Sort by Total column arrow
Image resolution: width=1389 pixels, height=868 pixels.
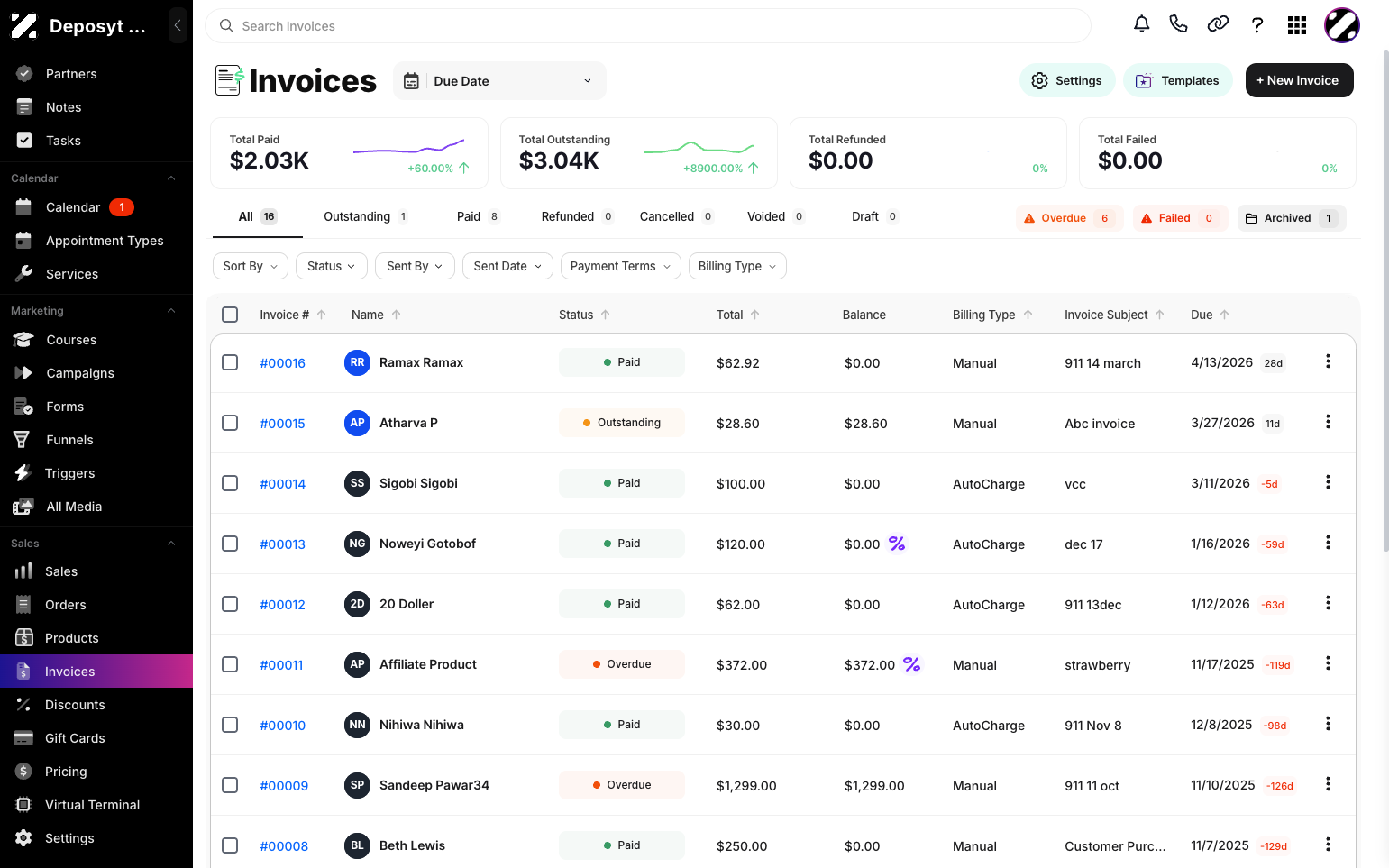(754, 315)
